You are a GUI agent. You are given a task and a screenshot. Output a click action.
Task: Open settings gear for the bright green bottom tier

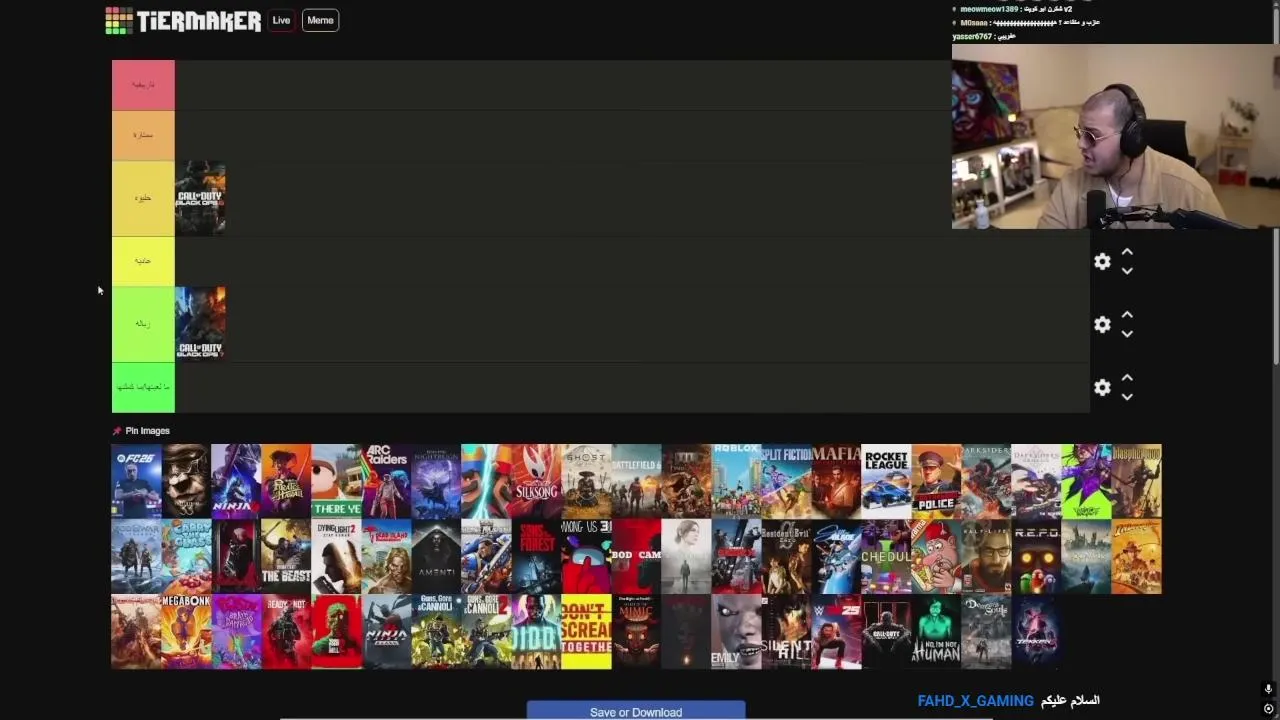click(1102, 387)
